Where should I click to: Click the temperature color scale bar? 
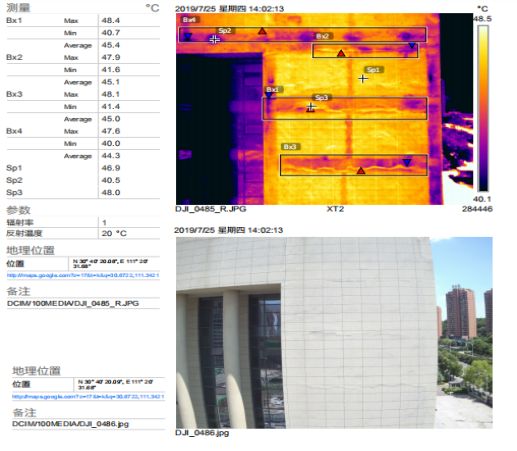tap(483, 108)
